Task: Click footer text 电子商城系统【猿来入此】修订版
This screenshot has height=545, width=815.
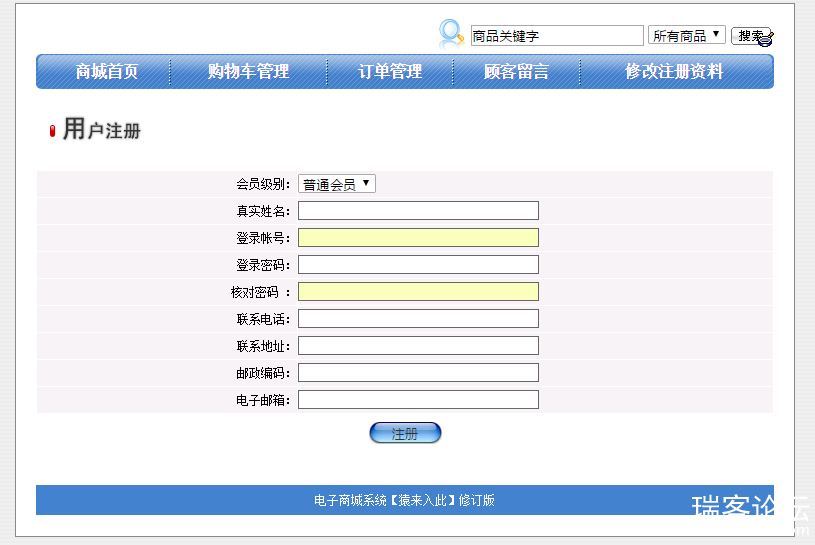Action: coord(404,500)
